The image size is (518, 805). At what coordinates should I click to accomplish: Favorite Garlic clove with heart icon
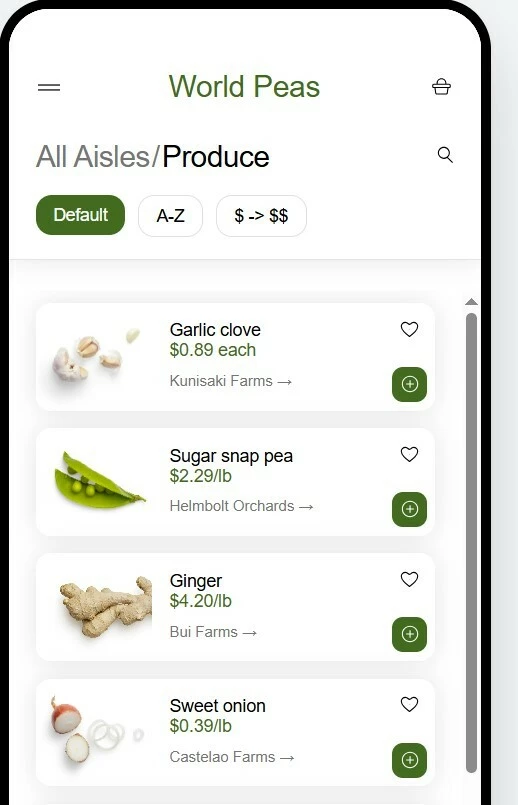409,329
